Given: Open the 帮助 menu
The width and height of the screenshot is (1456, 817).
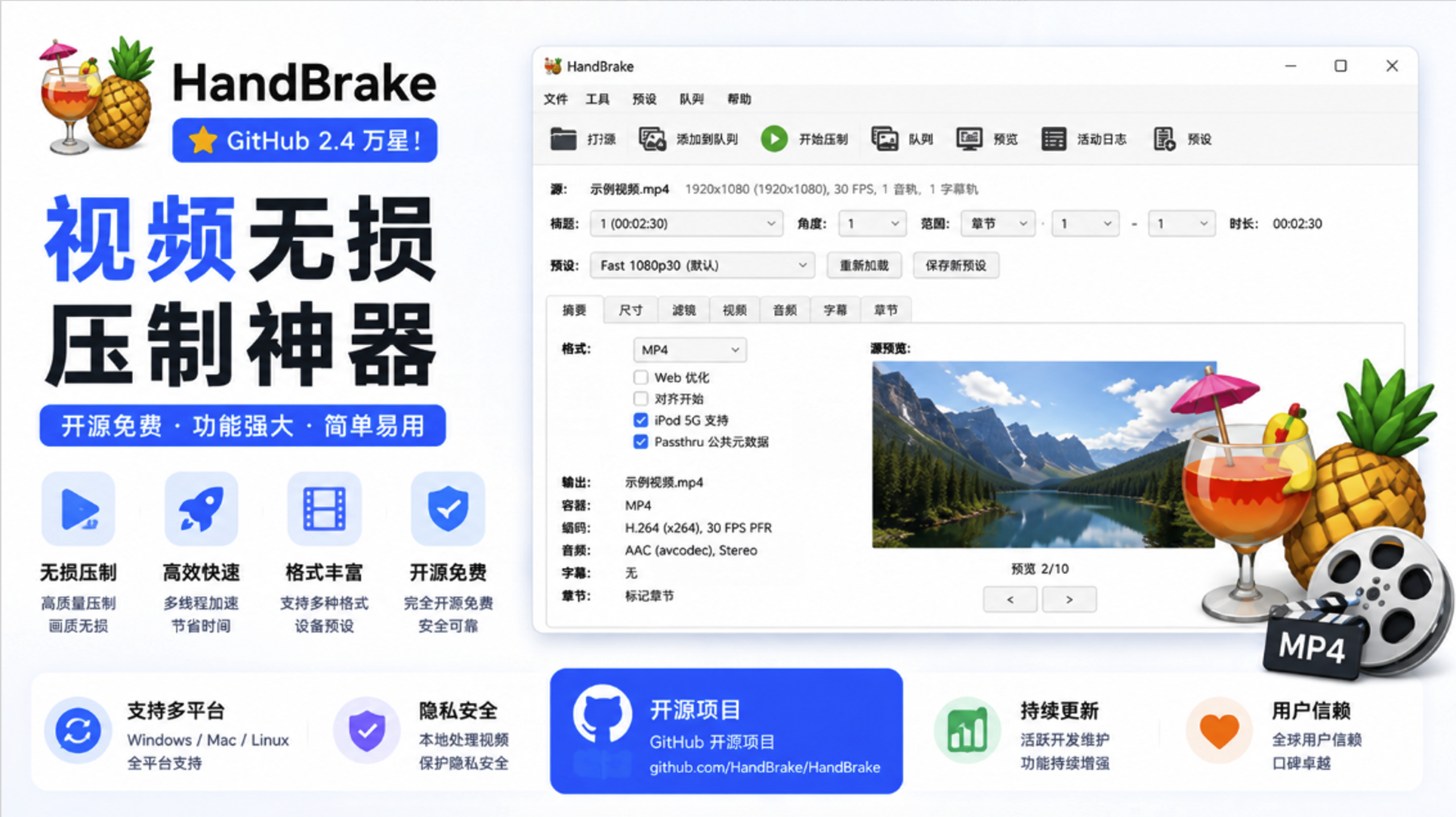Looking at the screenshot, I should (739, 99).
